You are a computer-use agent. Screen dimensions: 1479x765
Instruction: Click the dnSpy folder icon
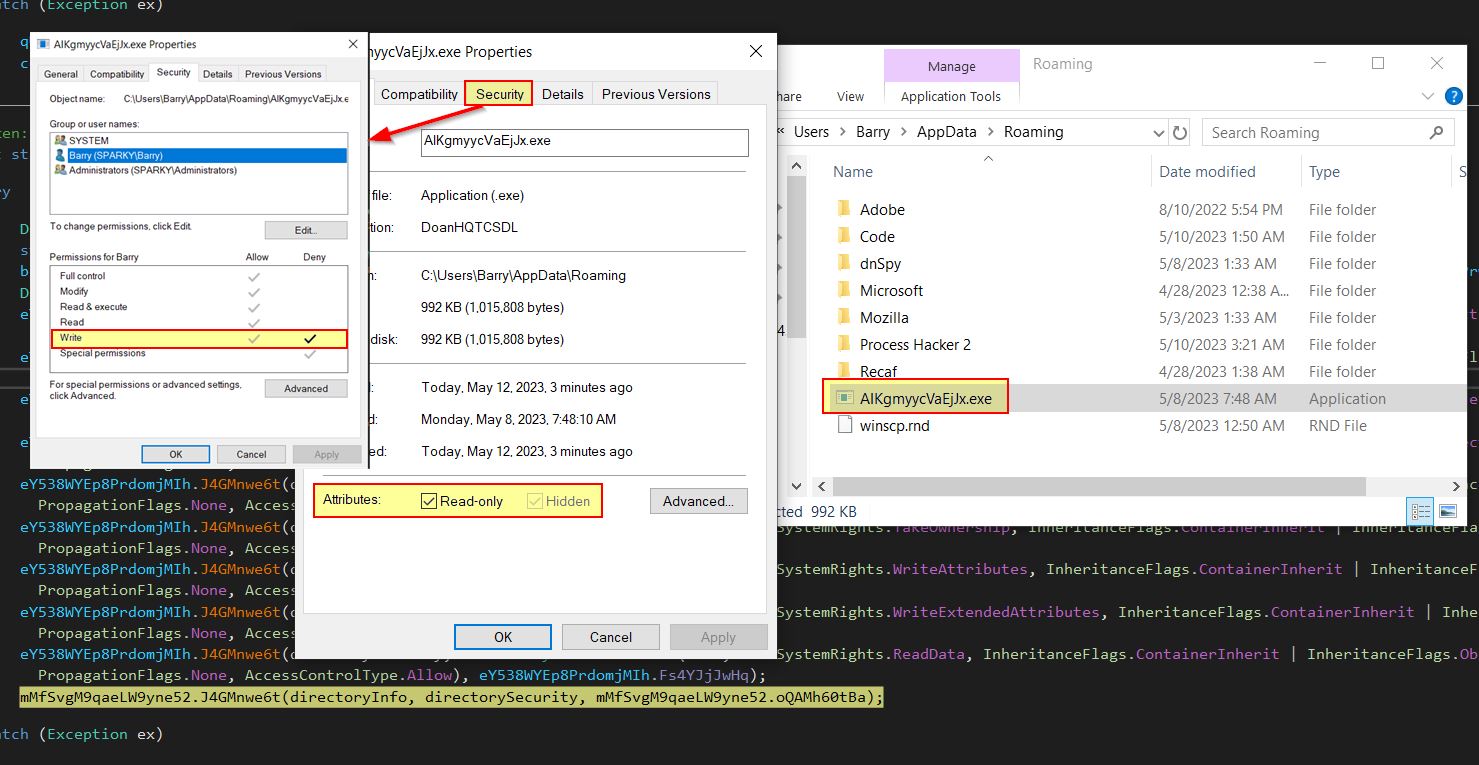[x=842, y=264]
